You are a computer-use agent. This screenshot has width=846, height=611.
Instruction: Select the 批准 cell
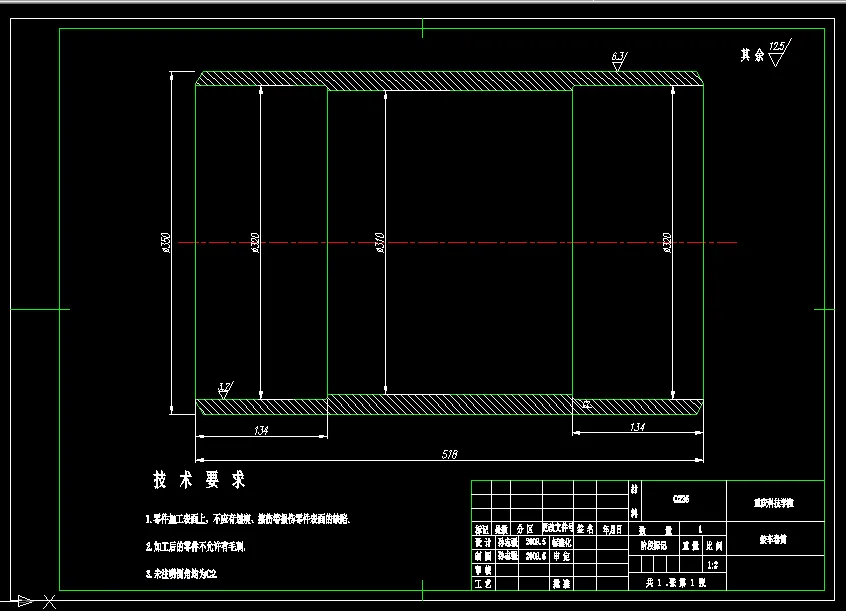pos(561,583)
